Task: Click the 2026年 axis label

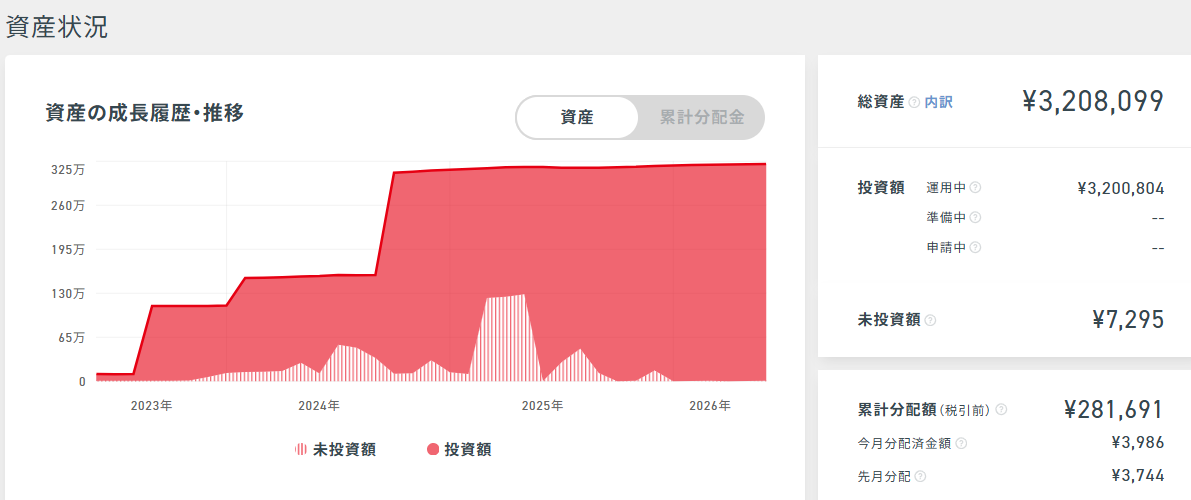Action: (x=709, y=406)
